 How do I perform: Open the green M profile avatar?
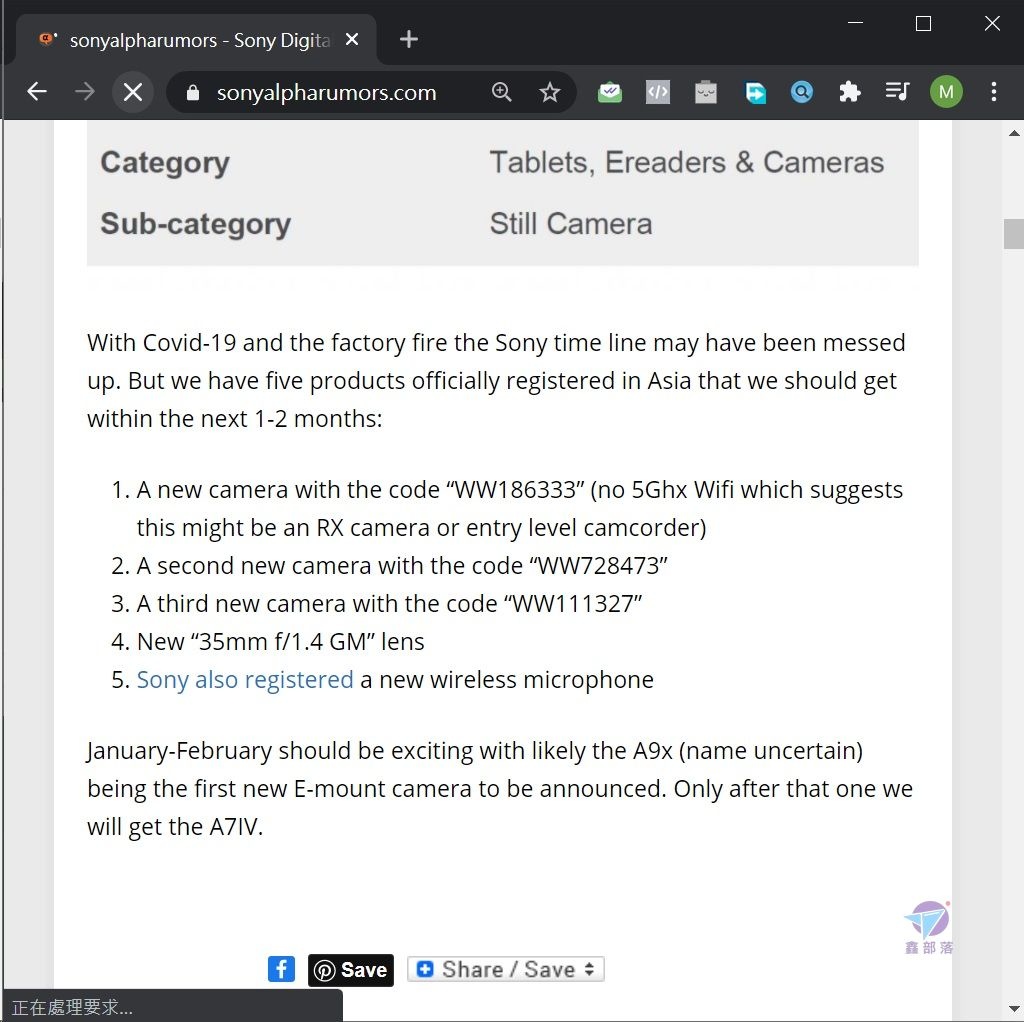(x=946, y=92)
